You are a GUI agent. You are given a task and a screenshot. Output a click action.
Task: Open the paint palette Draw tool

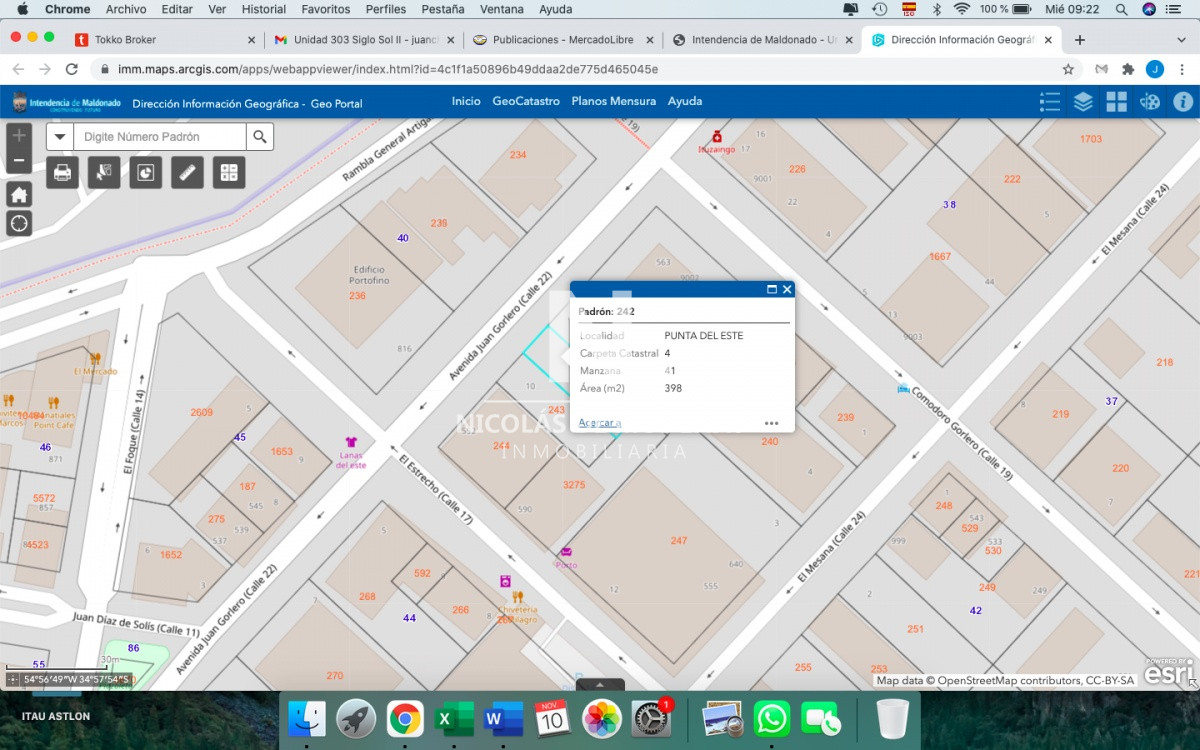(x=1150, y=102)
